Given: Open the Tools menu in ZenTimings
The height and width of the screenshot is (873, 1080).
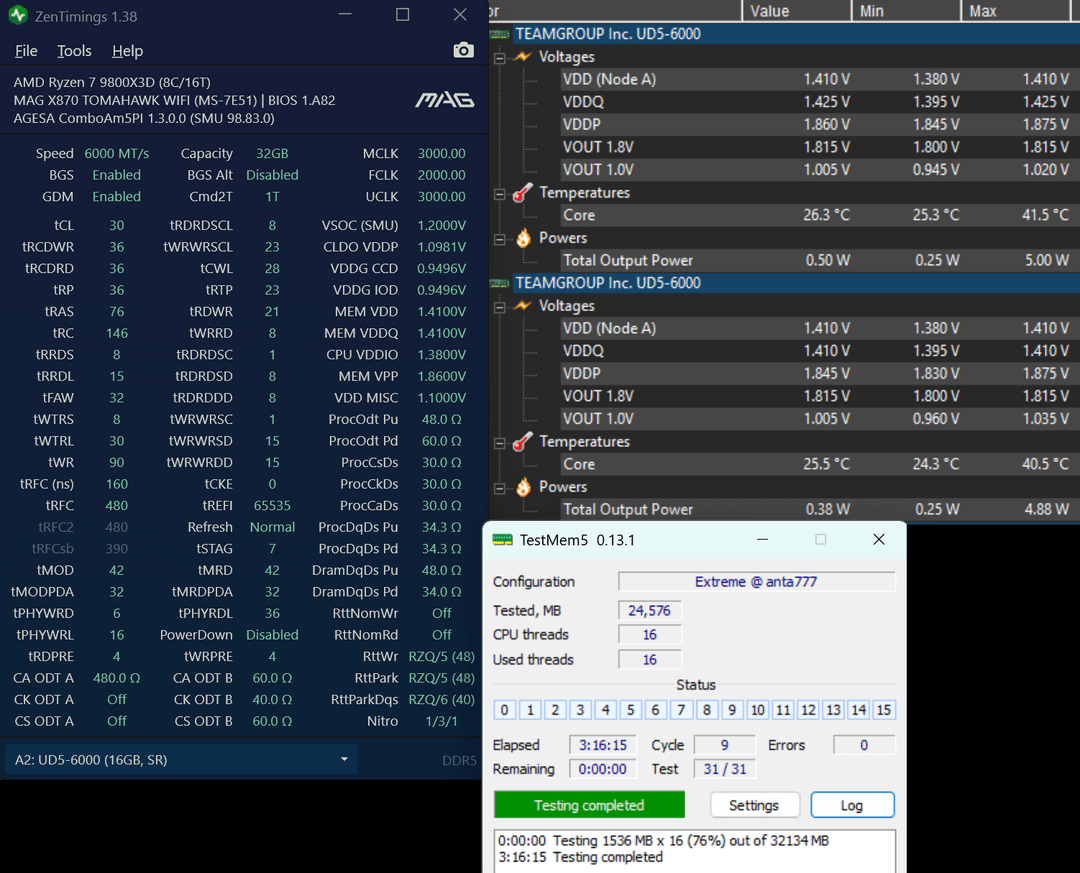Looking at the screenshot, I should (74, 51).
